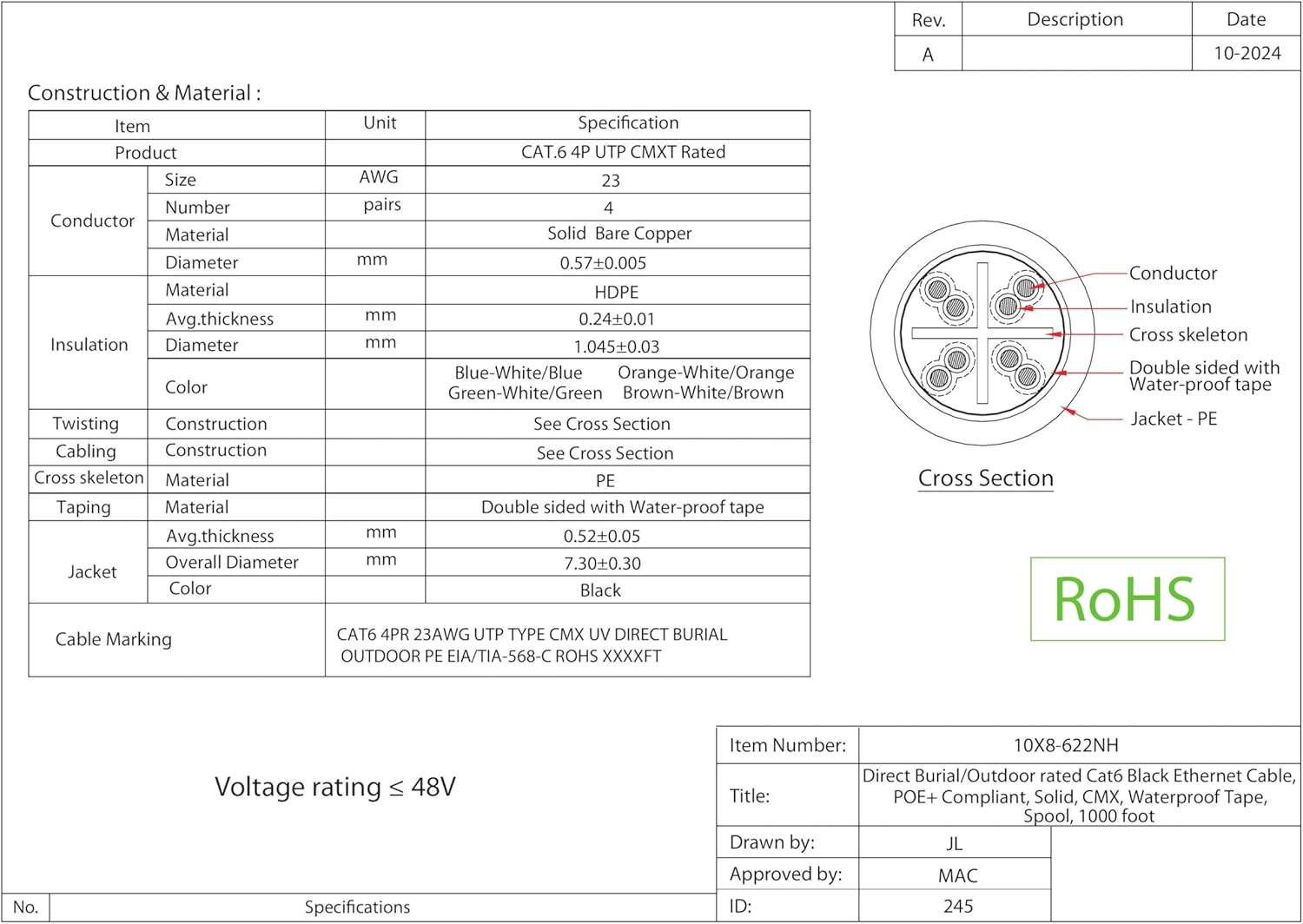The width and height of the screenshot is (1303, 924).
Task: Click the 'Jacket - PE' diagram label
Action: (1174, 419)
